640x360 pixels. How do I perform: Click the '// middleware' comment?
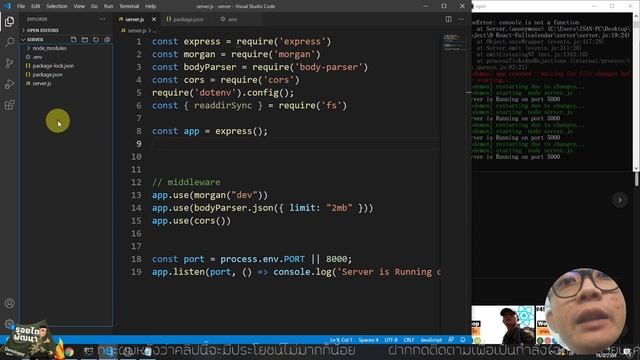(186, 182)
